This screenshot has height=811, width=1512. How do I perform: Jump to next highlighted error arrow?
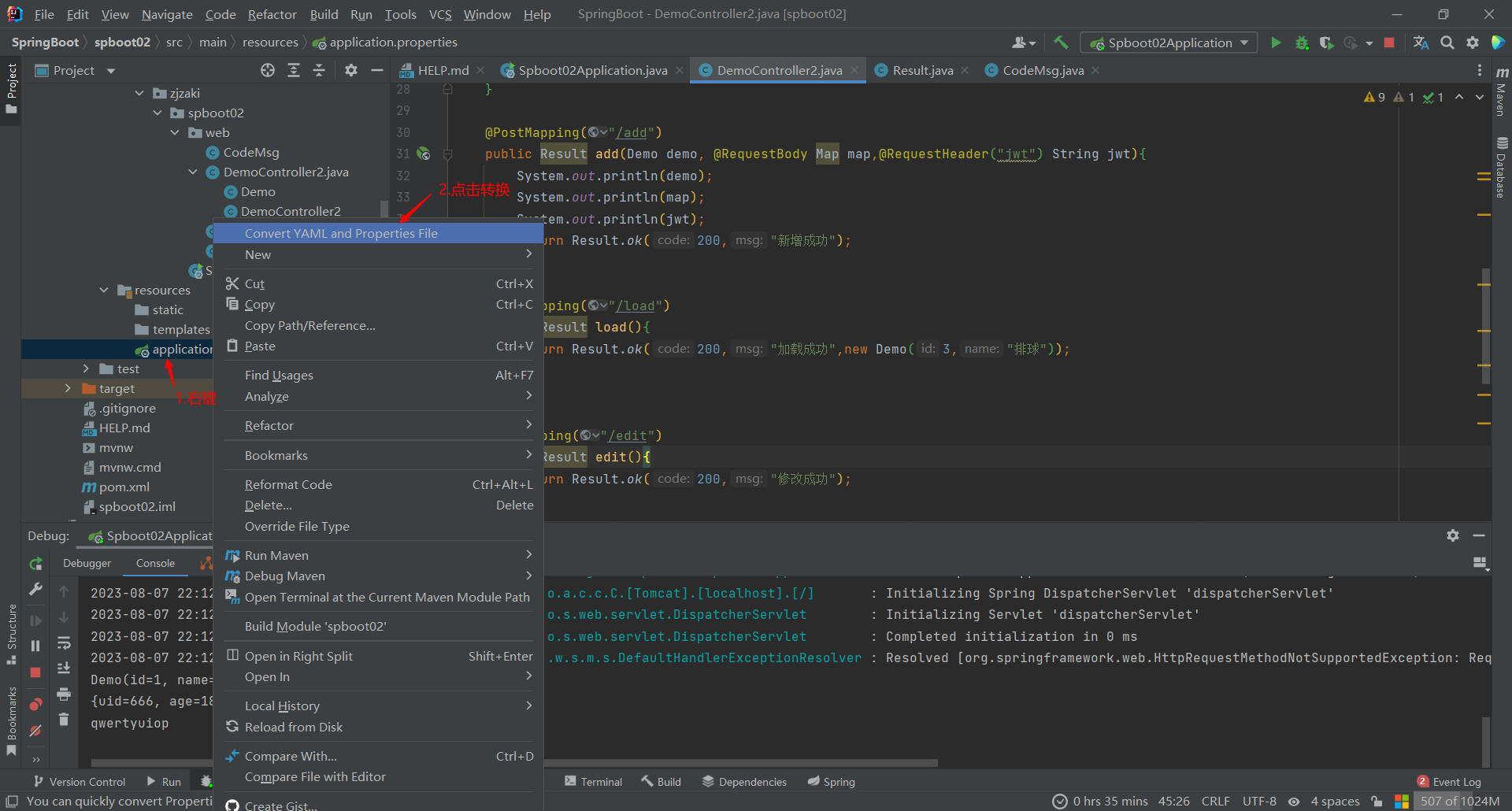pyautogui.click(x=1480, y=97)
